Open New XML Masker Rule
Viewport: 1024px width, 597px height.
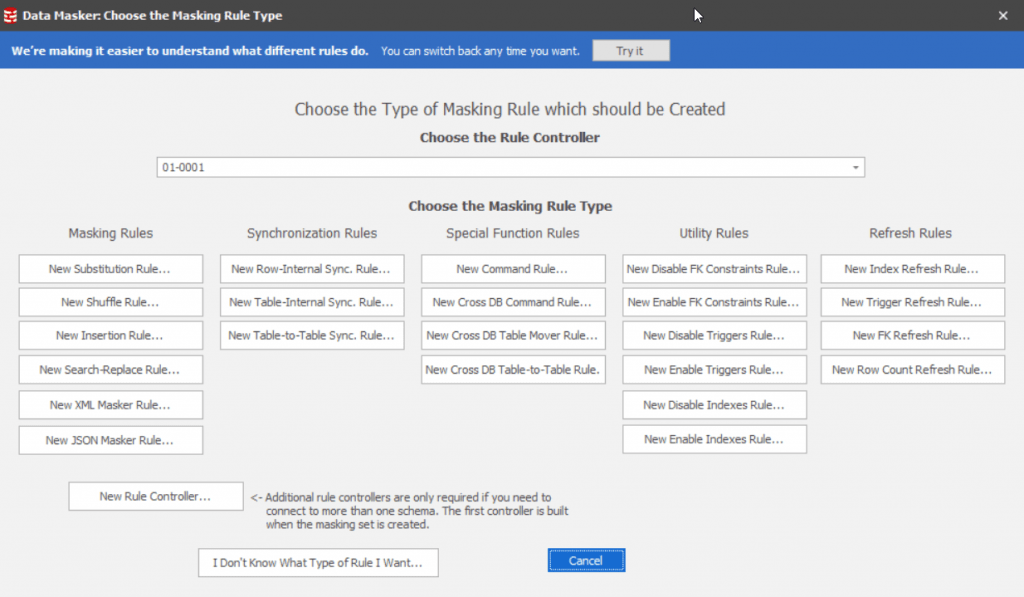point(110,405)
